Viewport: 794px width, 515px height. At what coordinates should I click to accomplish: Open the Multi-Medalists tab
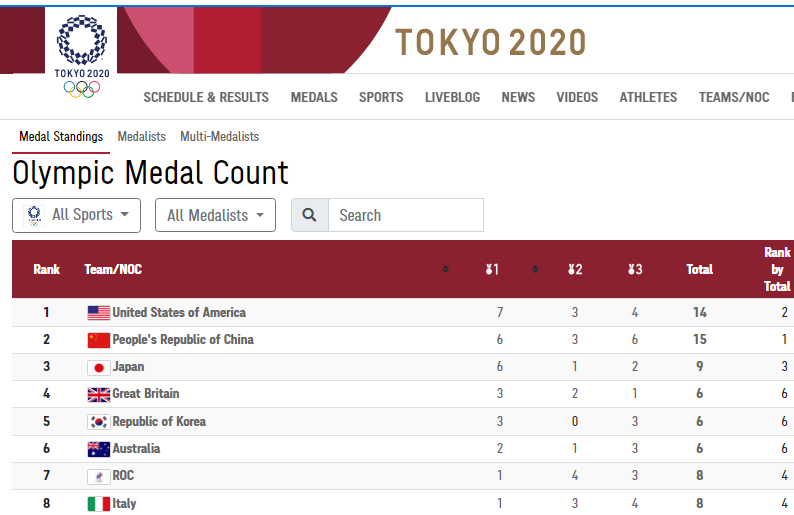coord(219,136)
